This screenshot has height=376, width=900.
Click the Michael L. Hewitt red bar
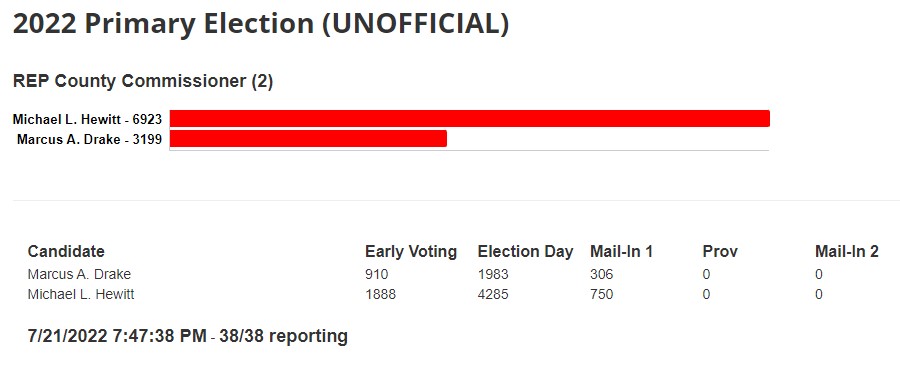click(470, 119)
